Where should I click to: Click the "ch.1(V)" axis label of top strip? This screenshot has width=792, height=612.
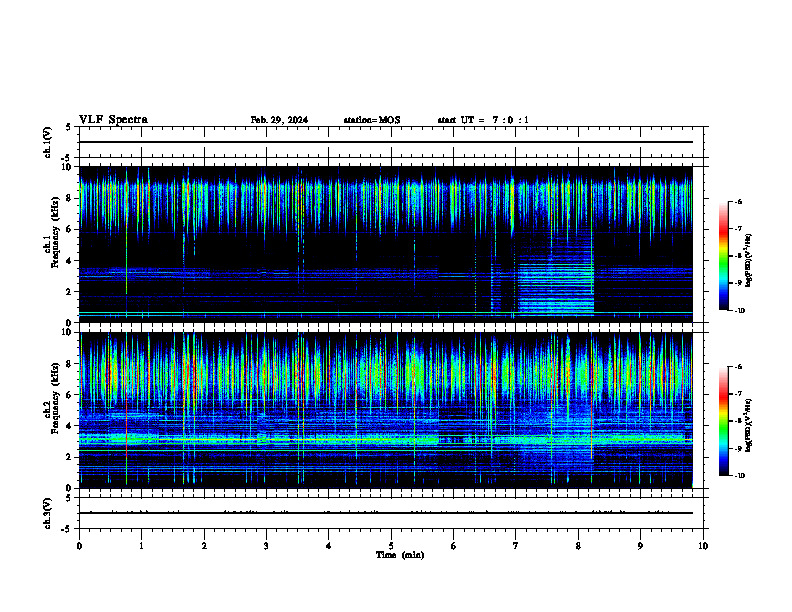click(47, 142)
